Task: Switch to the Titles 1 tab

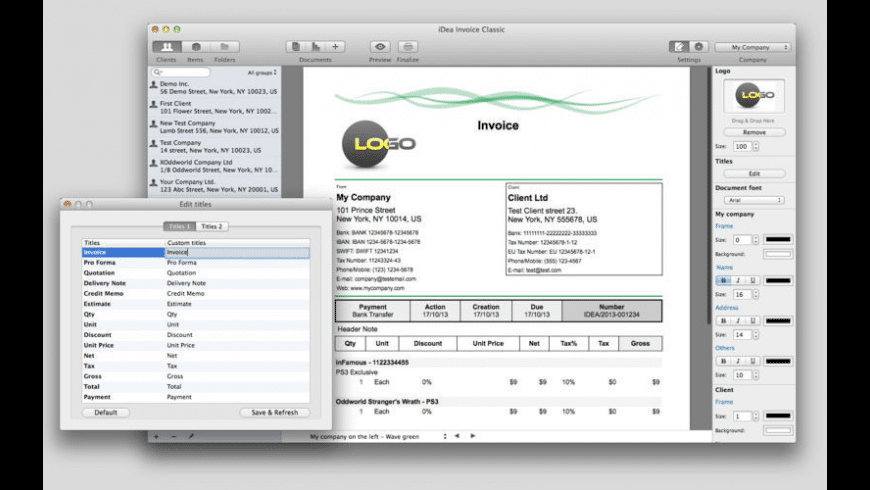Action: 179,226
